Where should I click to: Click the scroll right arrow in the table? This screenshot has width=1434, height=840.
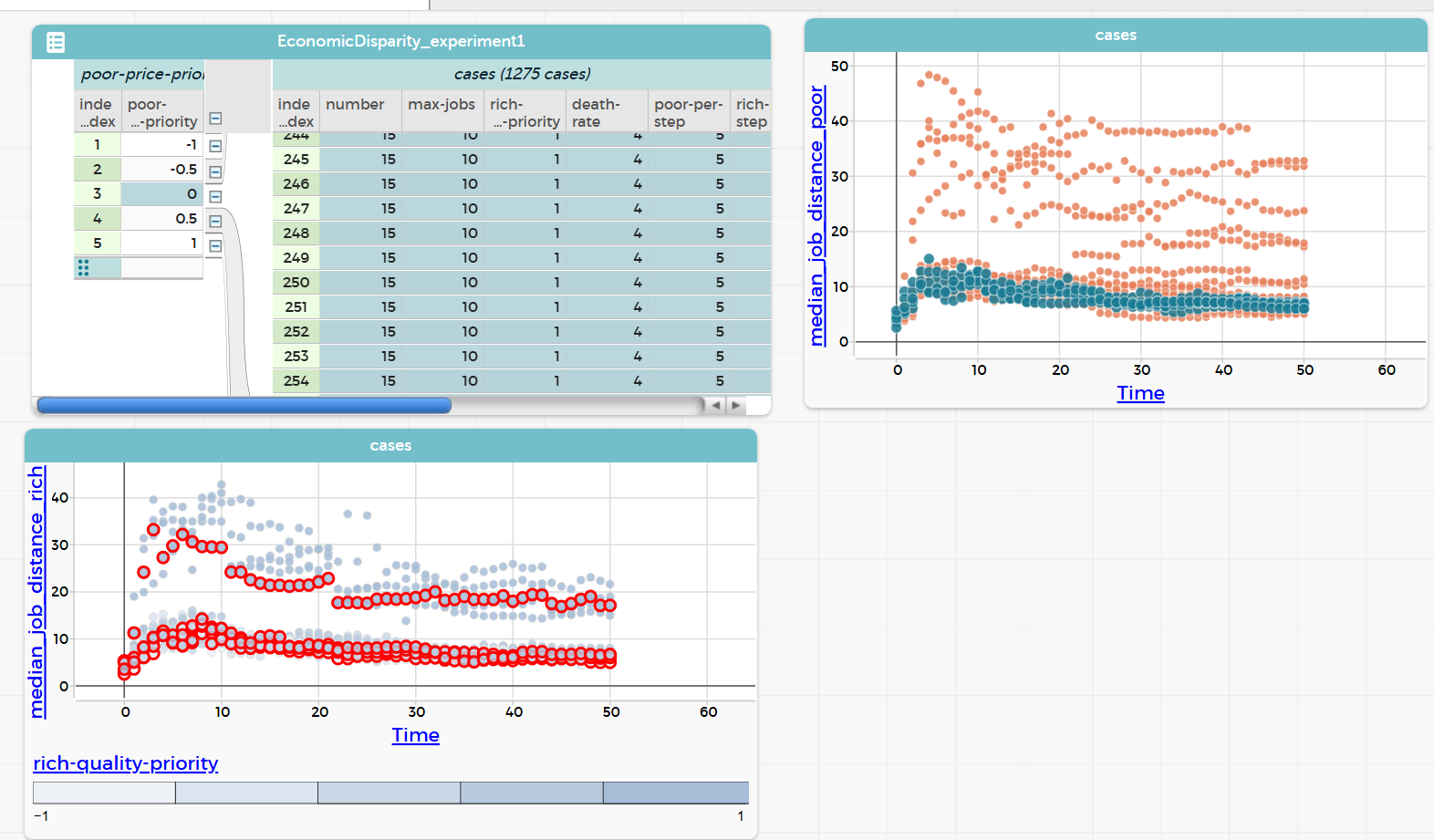click(736, 405)
